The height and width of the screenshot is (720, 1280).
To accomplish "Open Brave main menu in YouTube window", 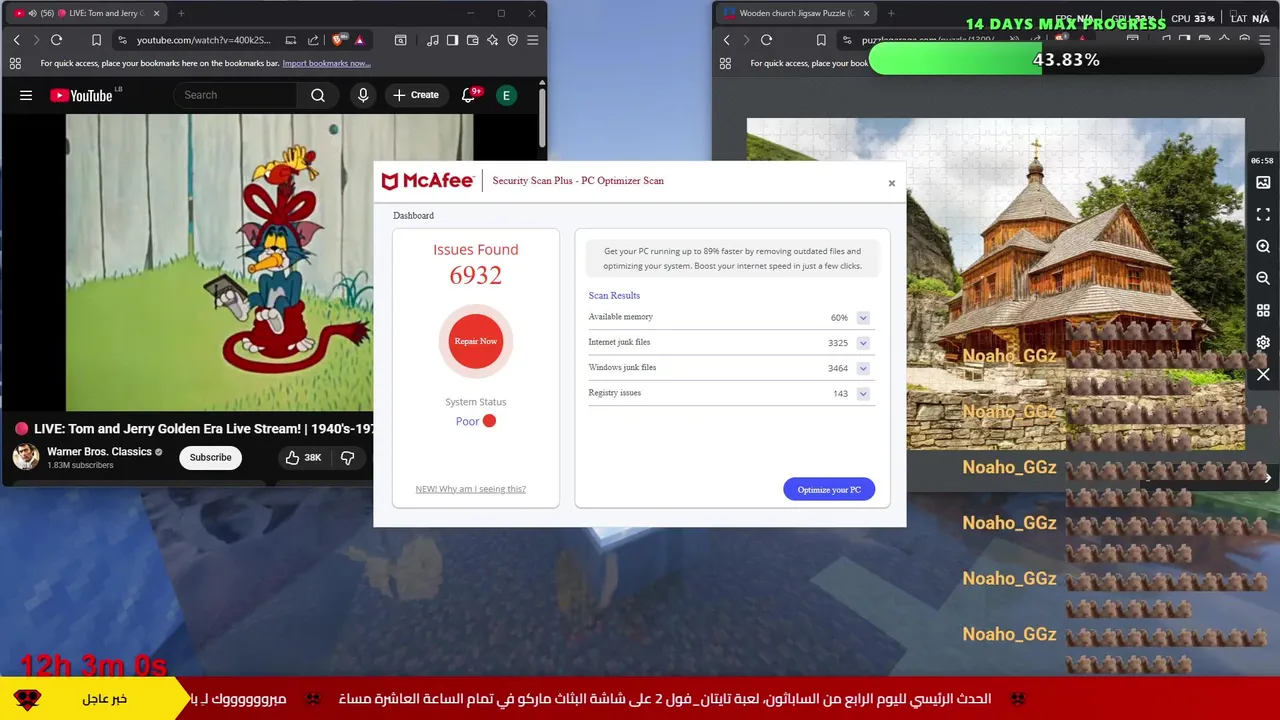I will [533, 40].
